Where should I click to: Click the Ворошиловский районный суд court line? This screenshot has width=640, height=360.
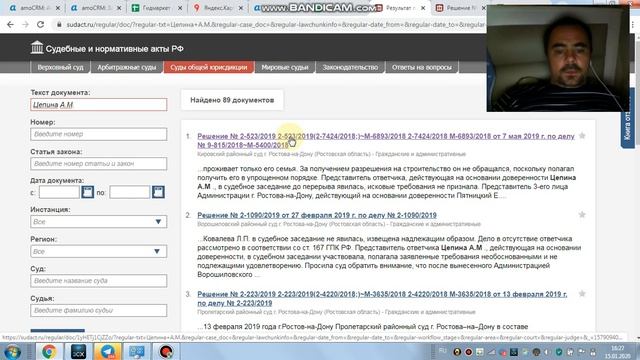click(339, 224)
